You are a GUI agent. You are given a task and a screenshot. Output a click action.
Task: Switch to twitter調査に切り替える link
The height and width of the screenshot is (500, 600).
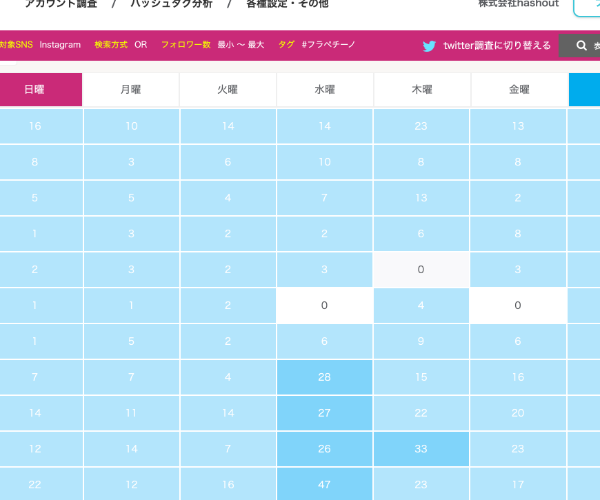click(x=497, y=46)
